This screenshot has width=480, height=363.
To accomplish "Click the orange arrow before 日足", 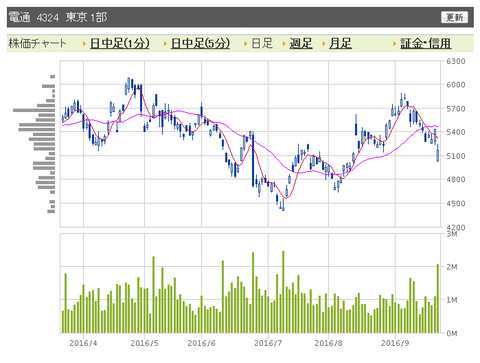I will tap(245, 44).
